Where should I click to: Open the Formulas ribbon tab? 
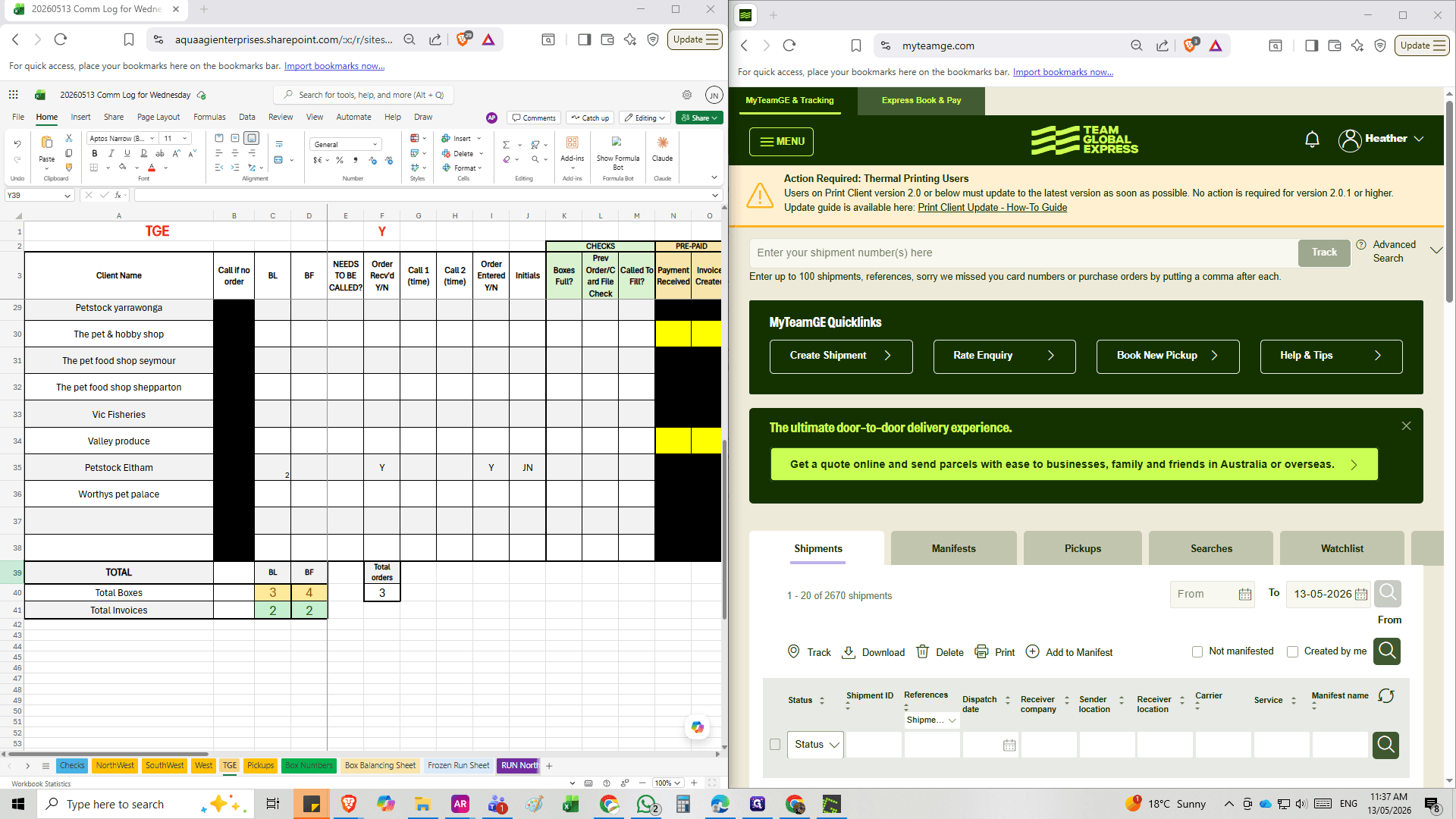209,117
